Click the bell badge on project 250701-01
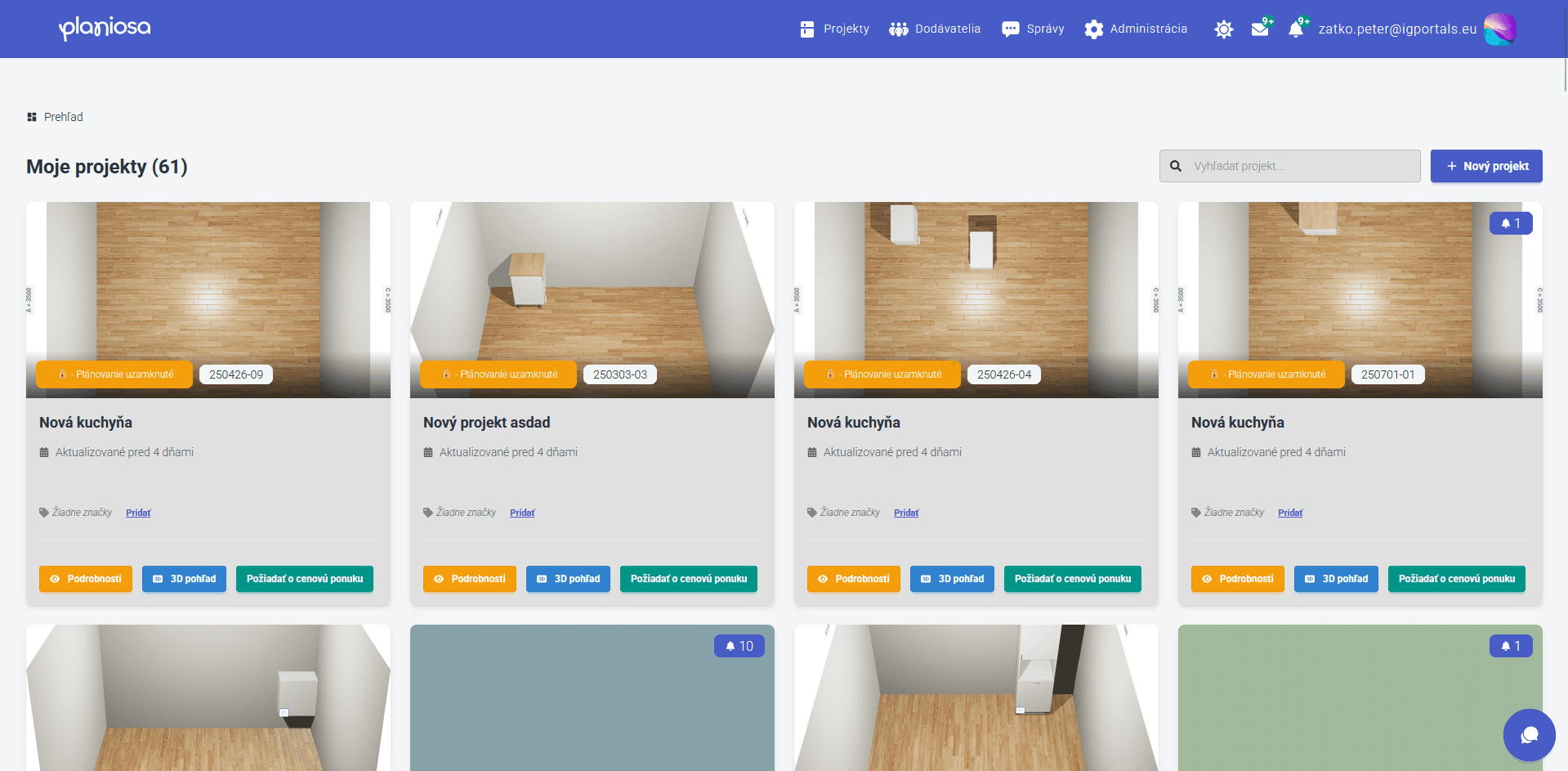This screenshot has height=771, width=1568. pos(1511,223)
